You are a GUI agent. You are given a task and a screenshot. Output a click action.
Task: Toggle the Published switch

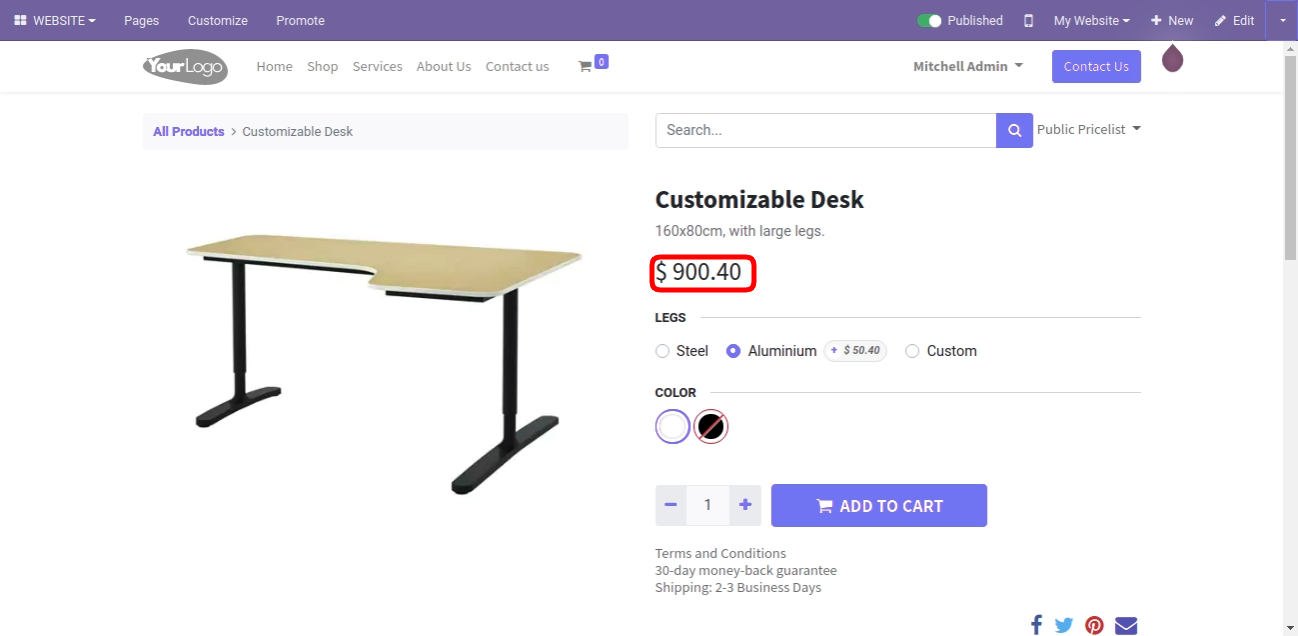(x=930, y=21)
